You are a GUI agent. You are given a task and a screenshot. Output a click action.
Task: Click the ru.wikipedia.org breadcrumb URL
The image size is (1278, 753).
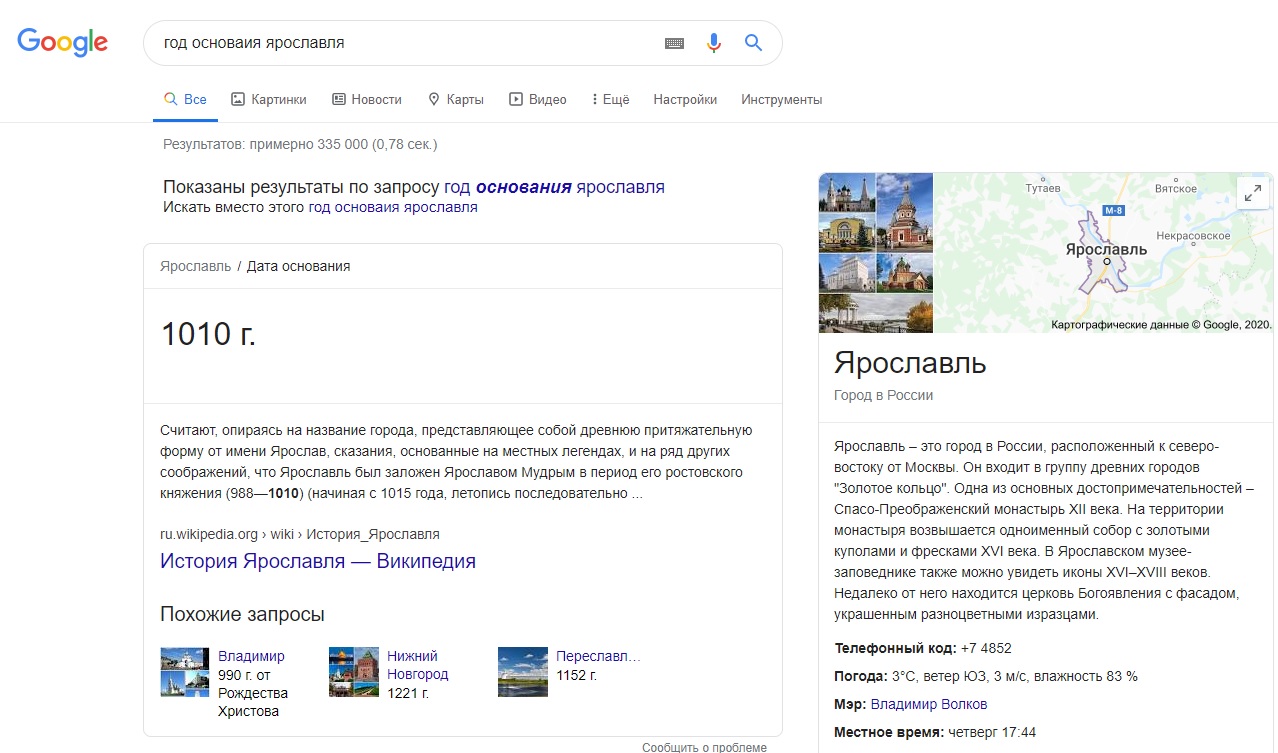click(x=300, y=534)
